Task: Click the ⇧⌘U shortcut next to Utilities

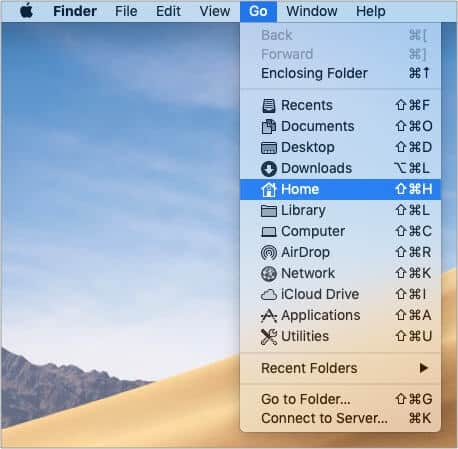Action: pos(414,336)
